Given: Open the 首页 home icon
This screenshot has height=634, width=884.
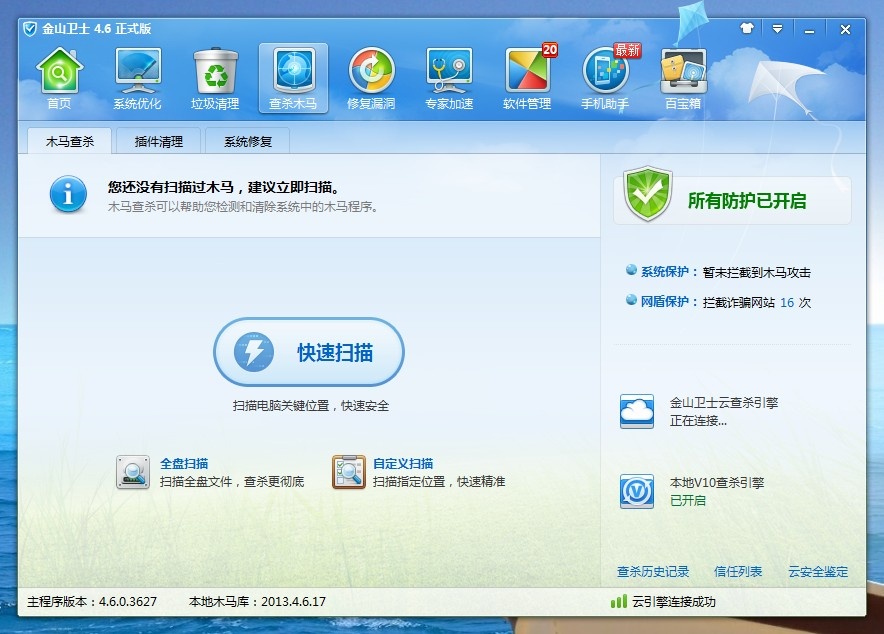Looking at the screenshot, I should (59, 79).
